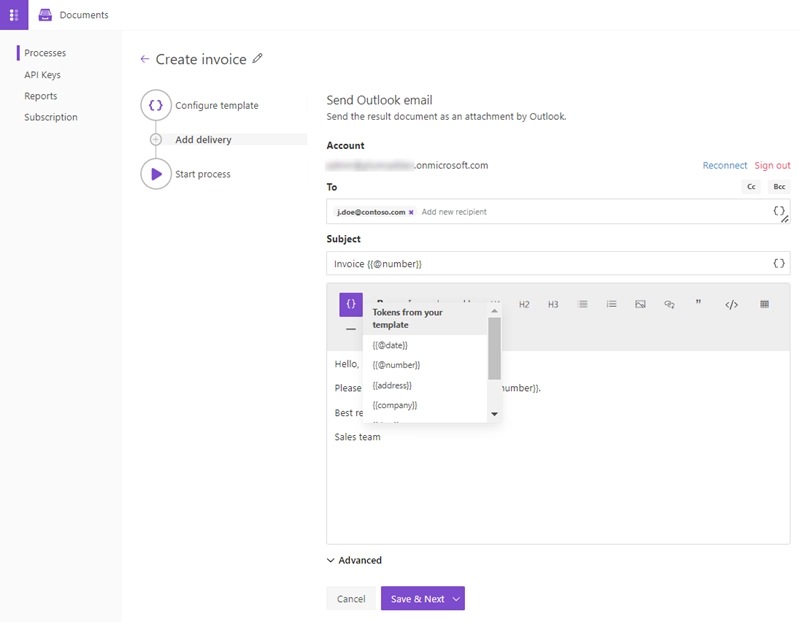Image resolution: width=800 pixels, height=622 pixels.
Task: Go to the Configure template step
Action: click(217, 106)
